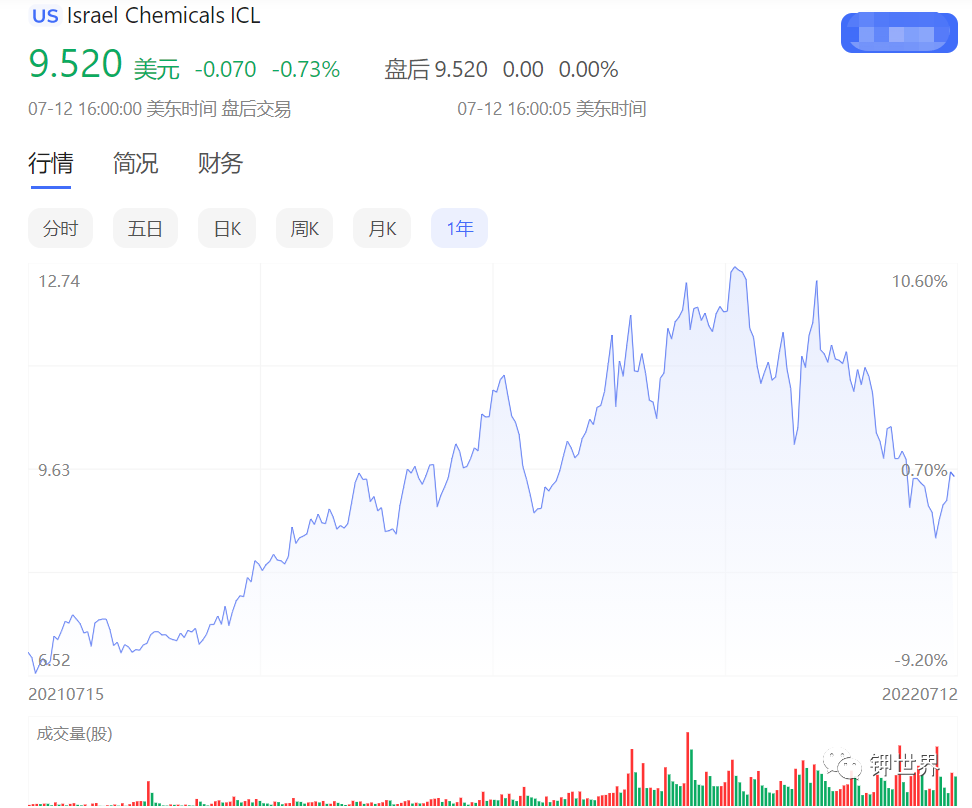The width and height of the screenshot is (972, 808).
Task: Click the after-hours 0.00% change
Action: (x=588, y=69)
